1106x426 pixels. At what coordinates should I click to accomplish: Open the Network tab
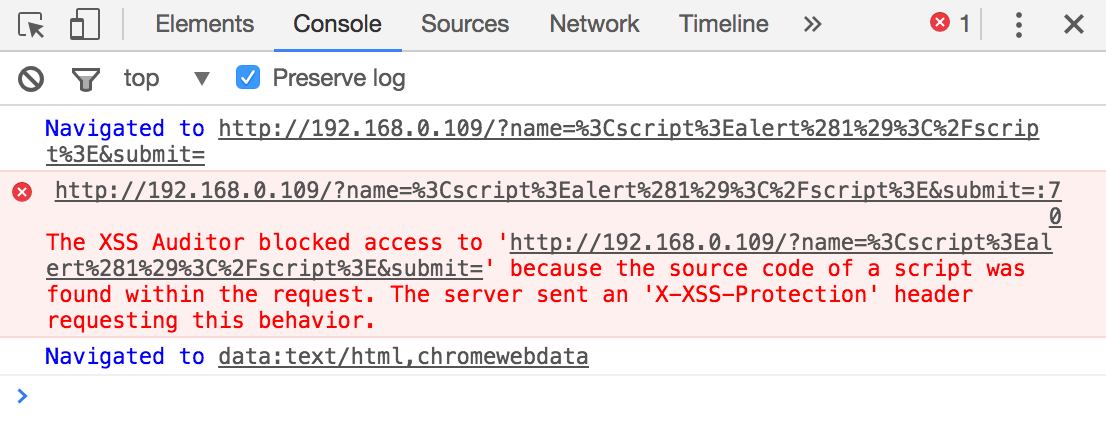coord(594,25)
